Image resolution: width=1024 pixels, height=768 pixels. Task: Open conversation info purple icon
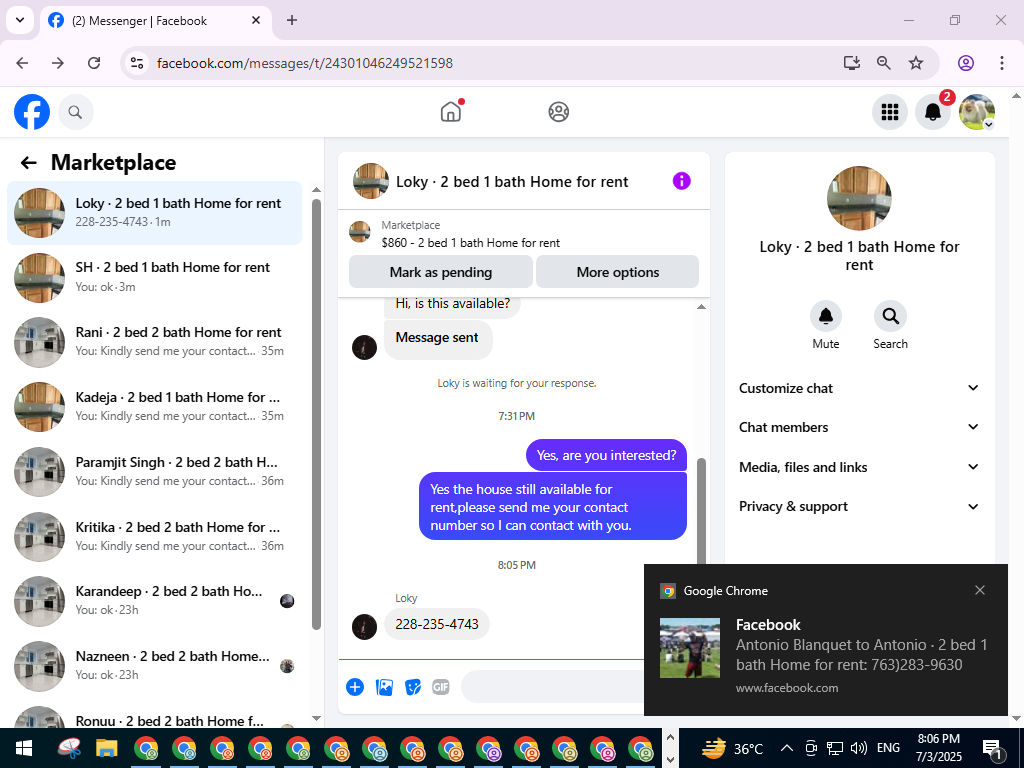click(681, 181)
